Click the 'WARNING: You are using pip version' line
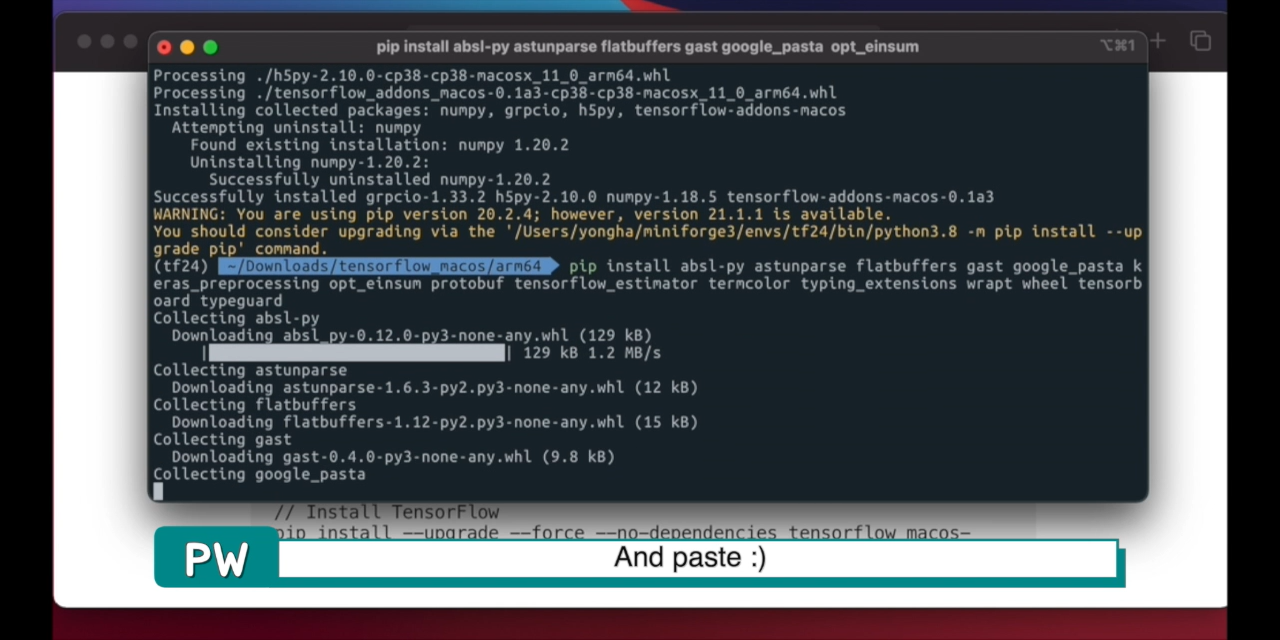The width and height of the screenshot is (1280, 640). click(x=521, y=214)
